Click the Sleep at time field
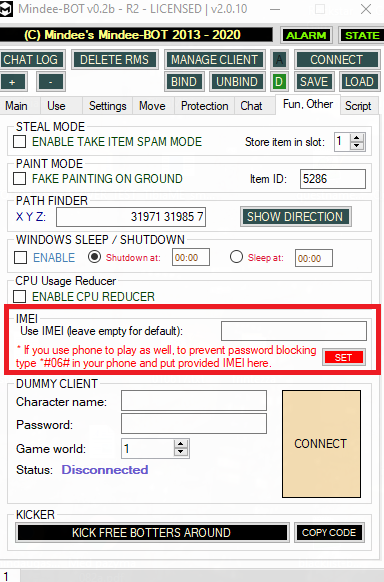384x582 pixels. [314, 258]
